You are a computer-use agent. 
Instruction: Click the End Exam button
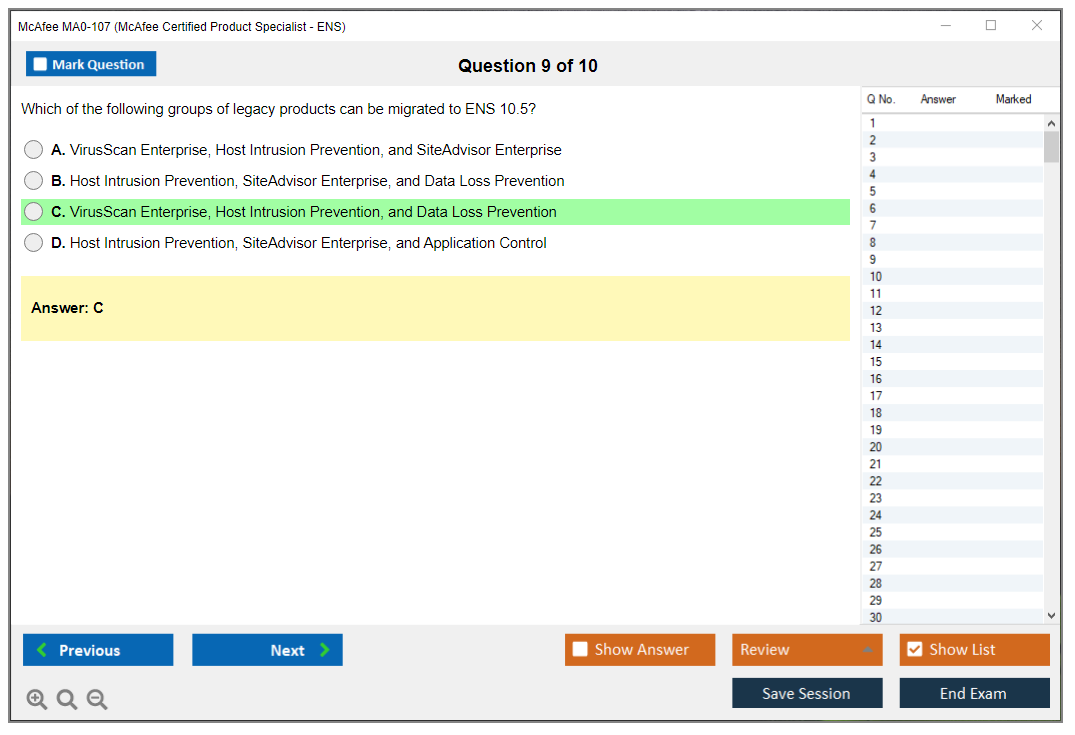pos(974,693)
